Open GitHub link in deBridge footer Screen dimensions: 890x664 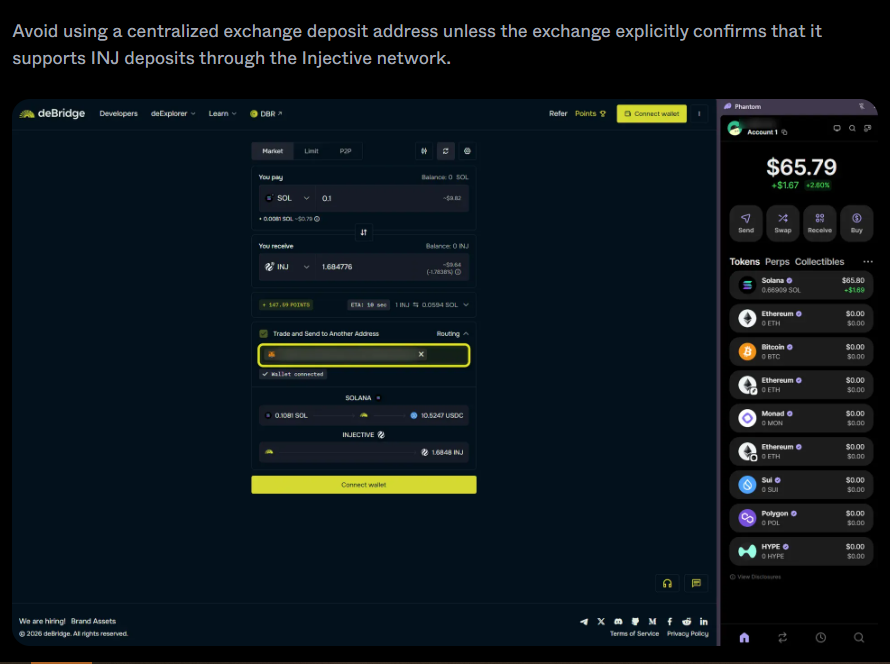[x=635, y=621]
